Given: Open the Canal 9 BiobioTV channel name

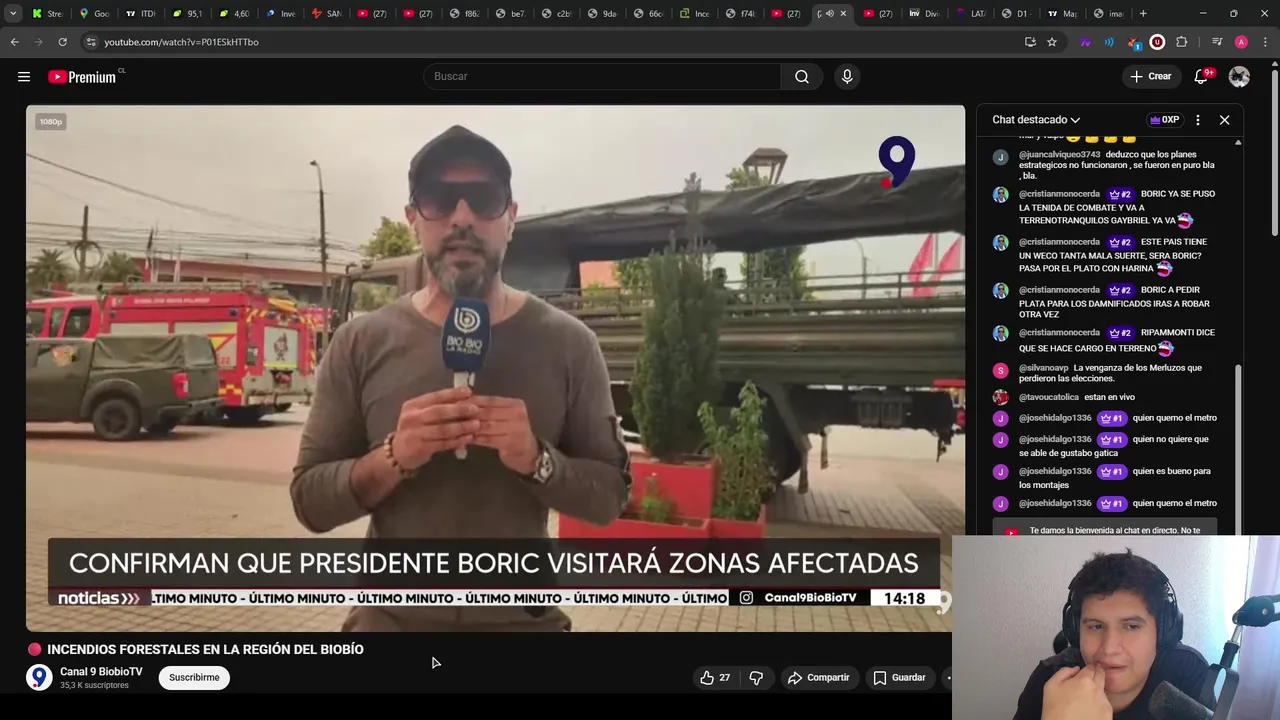Looking at the screenshot, I should 101,672.
